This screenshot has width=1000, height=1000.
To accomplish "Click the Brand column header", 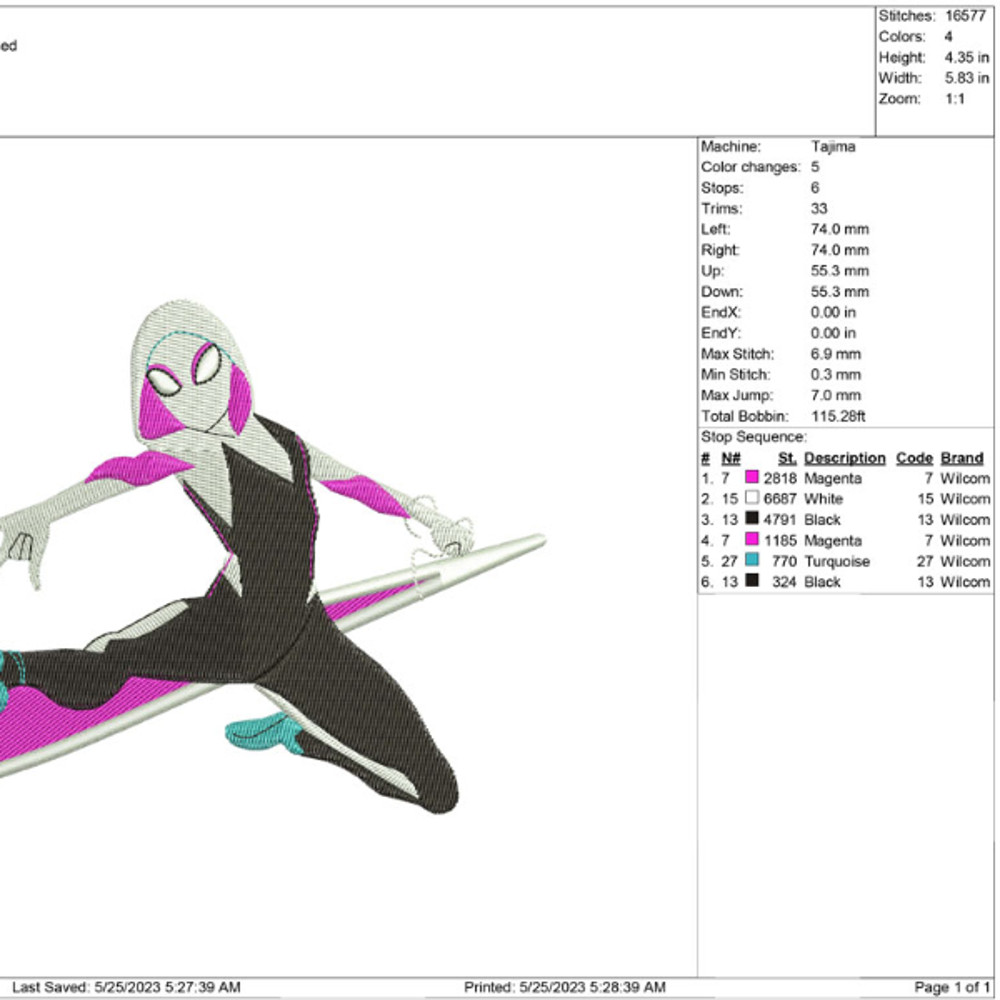I will click(x=961, y=458).
